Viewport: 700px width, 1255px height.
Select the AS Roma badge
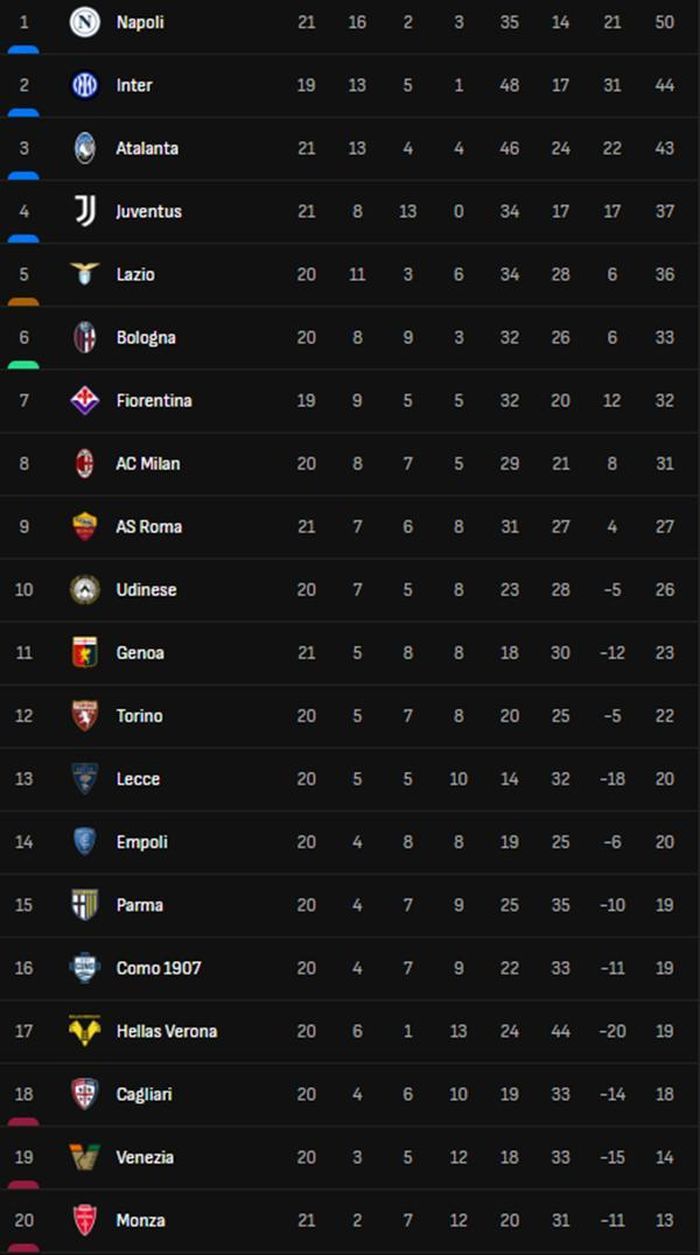85,526
